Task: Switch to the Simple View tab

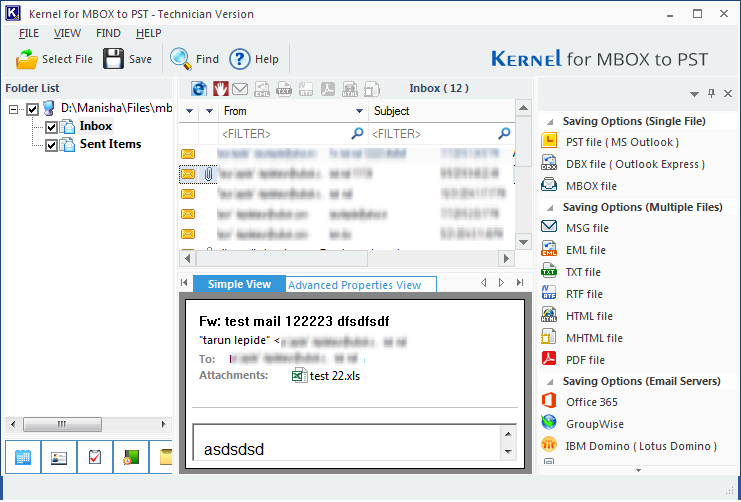Action: 240,284
